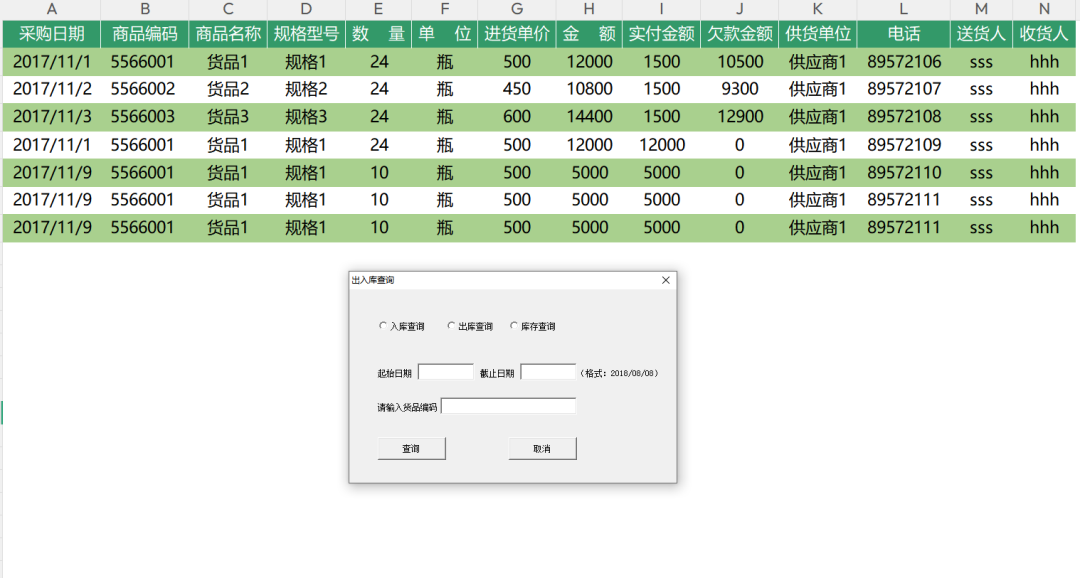Close the 出入库查询 dialog with X
This screenshot has width=1080, height=578.
pos(666,280)
